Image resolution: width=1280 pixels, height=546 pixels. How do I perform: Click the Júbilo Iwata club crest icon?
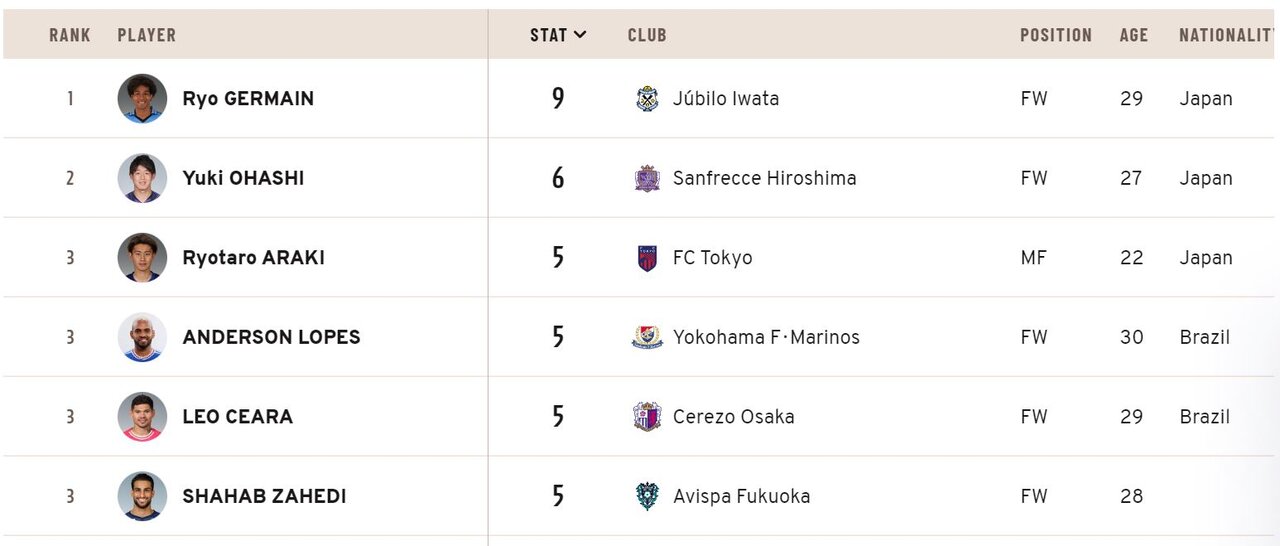(x=647, y=99)
